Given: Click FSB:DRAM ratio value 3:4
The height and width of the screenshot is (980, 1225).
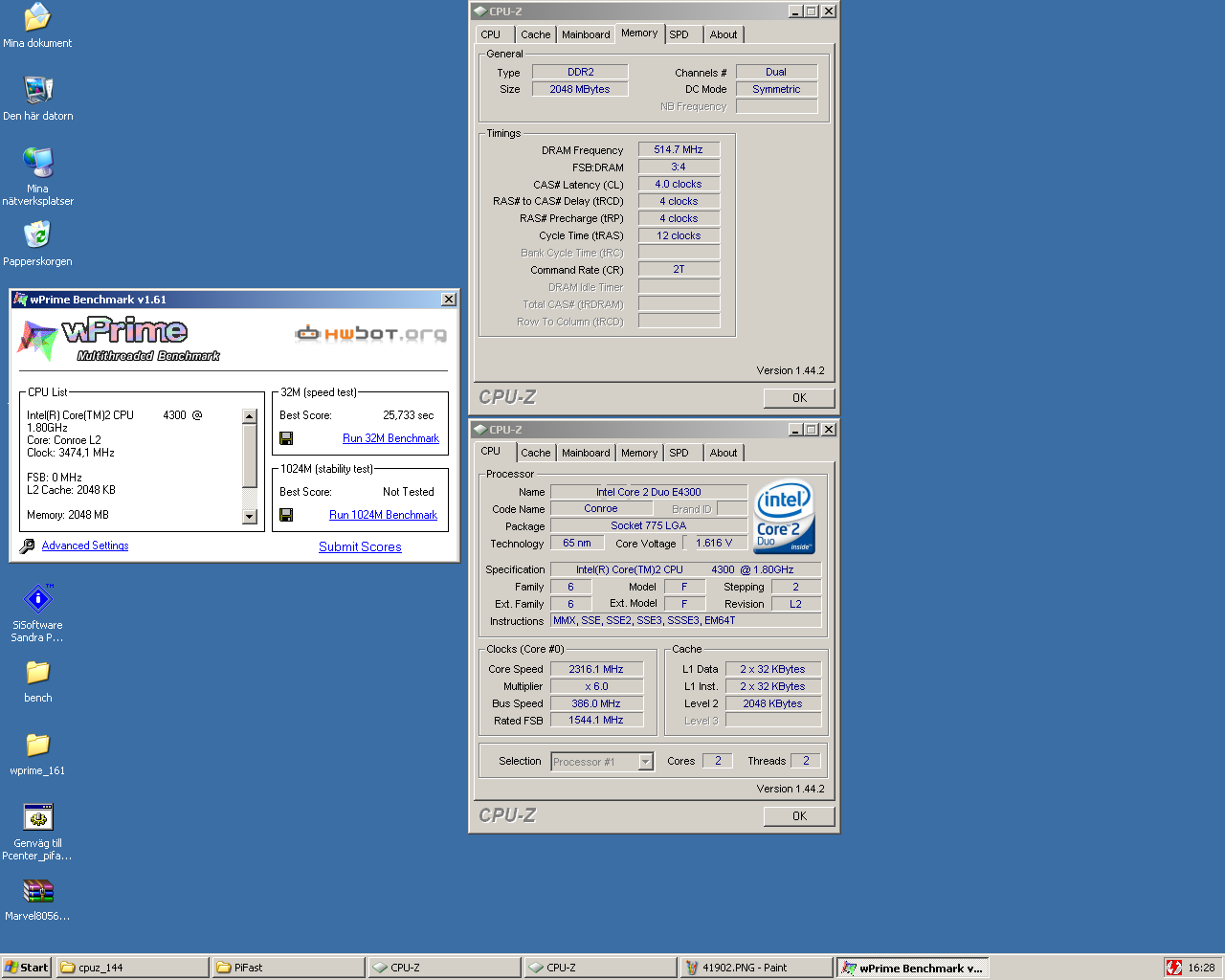Looking at the screenshot, I should [x=679, y=167].
